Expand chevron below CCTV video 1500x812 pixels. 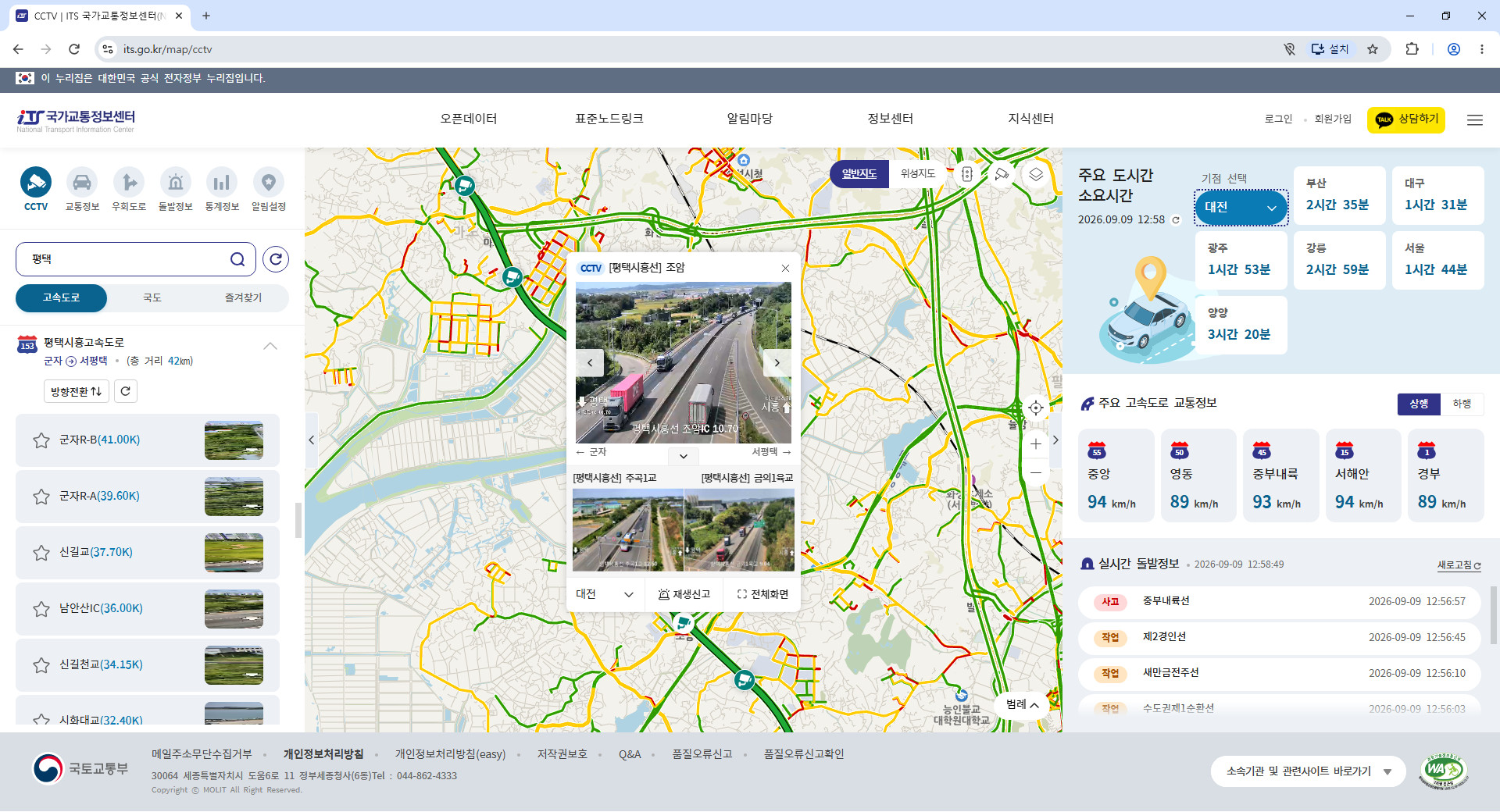pos(684,456)
